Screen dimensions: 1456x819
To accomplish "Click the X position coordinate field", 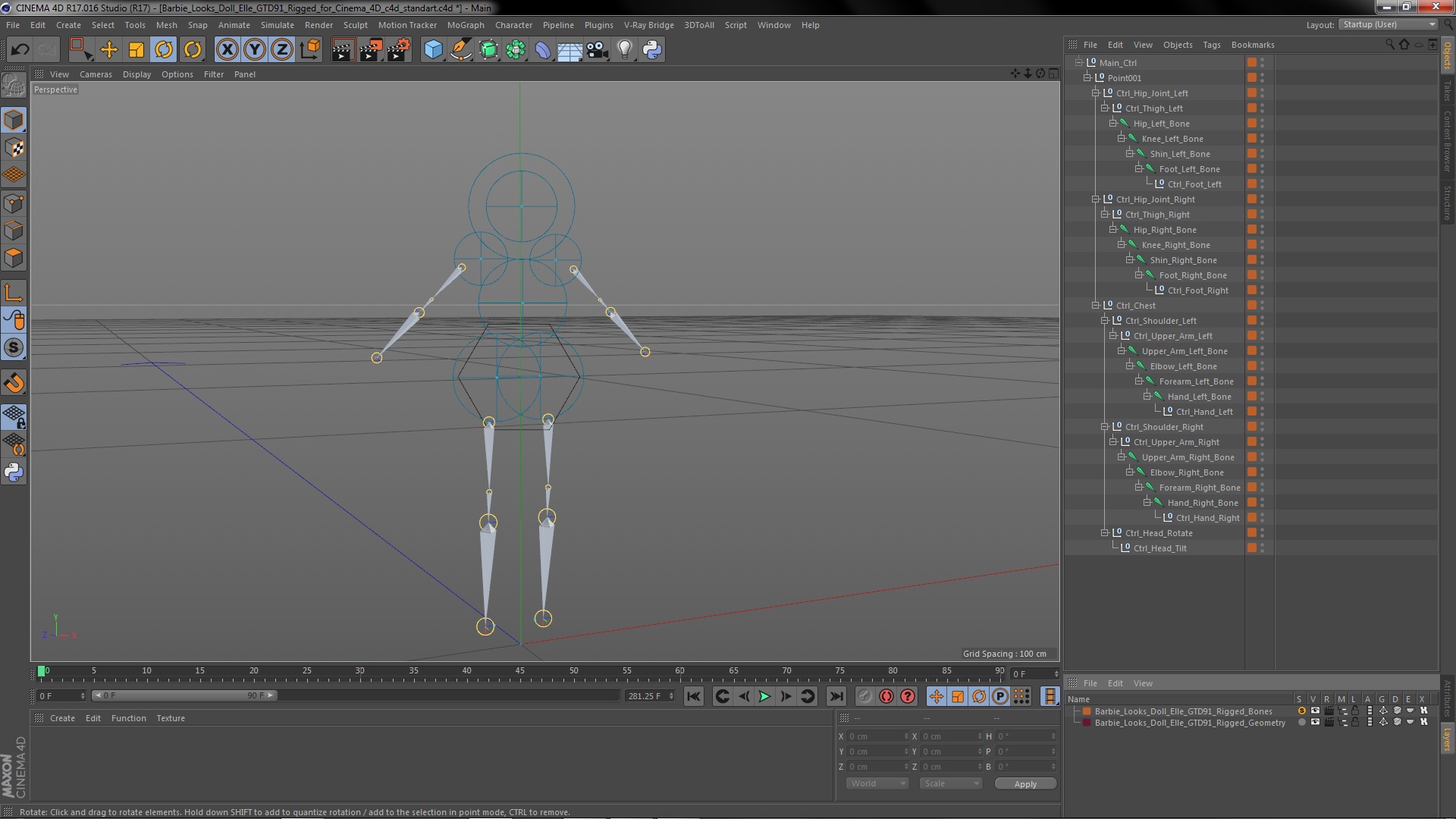I will coord(877,736).
